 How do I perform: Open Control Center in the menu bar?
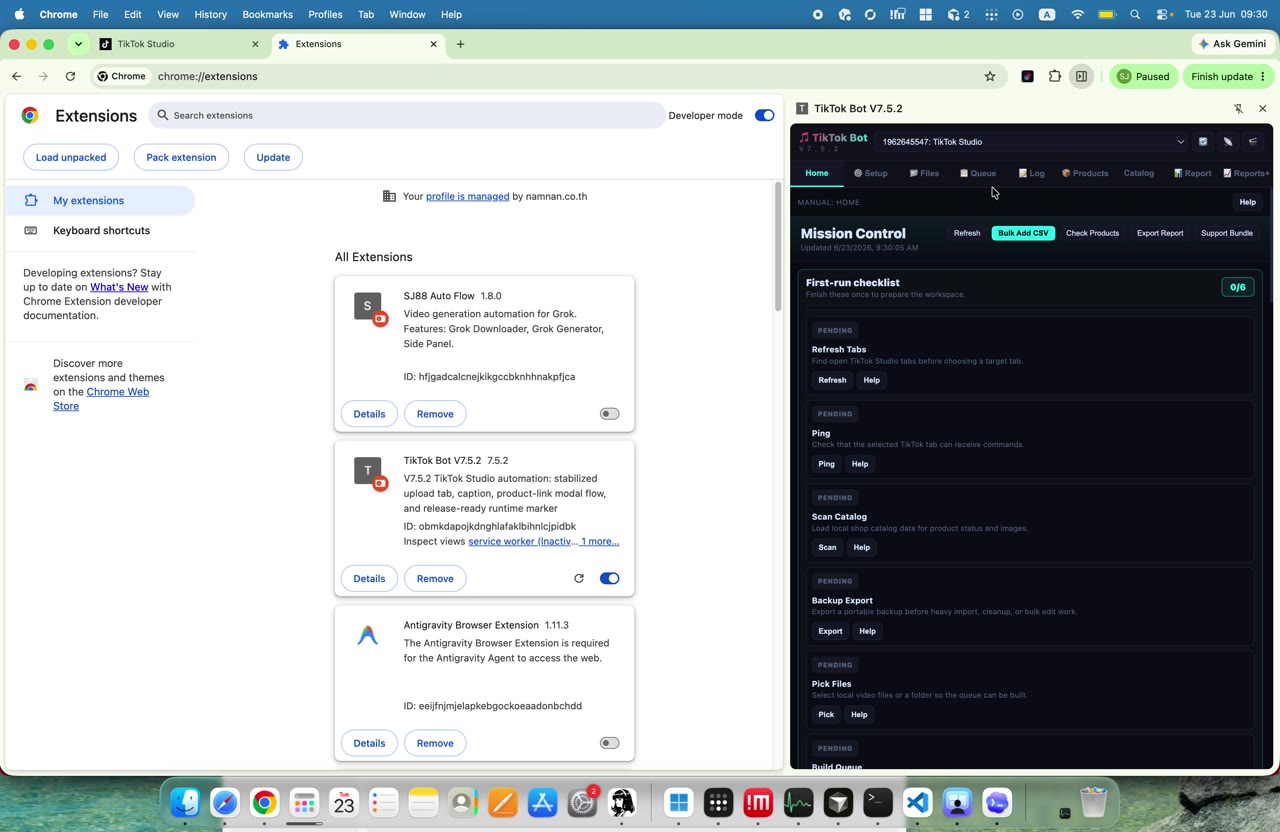click(x=1164, y=15)
